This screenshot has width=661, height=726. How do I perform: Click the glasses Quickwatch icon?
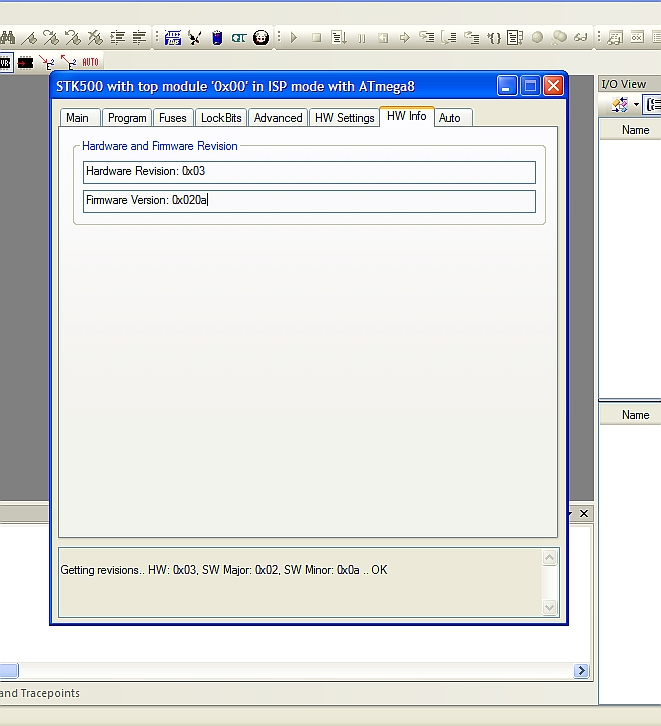click(581, 38)
